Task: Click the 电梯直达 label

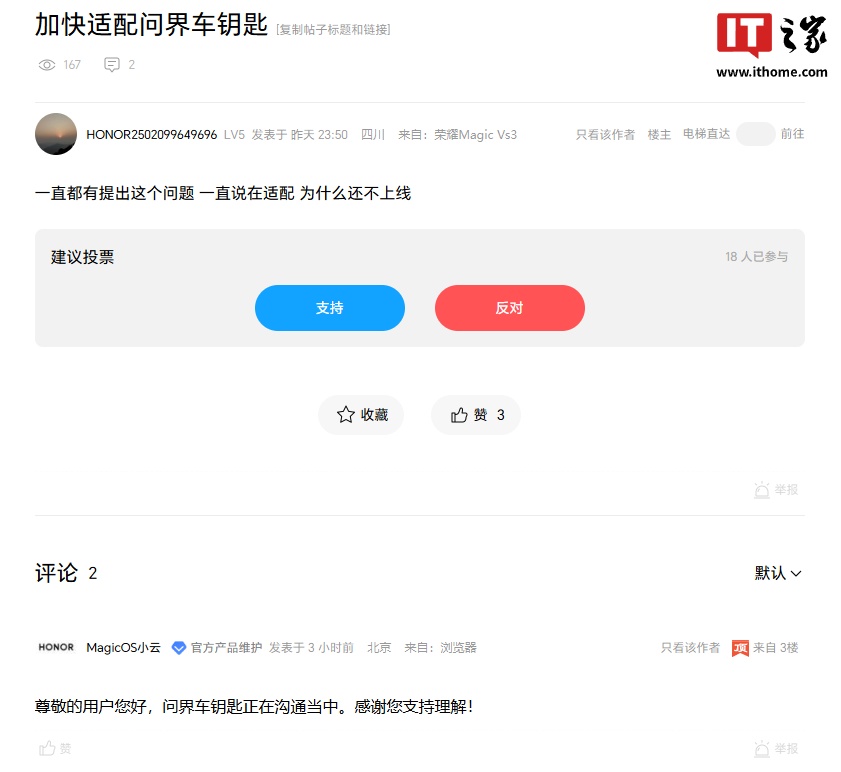Action: tap(706, 134)
